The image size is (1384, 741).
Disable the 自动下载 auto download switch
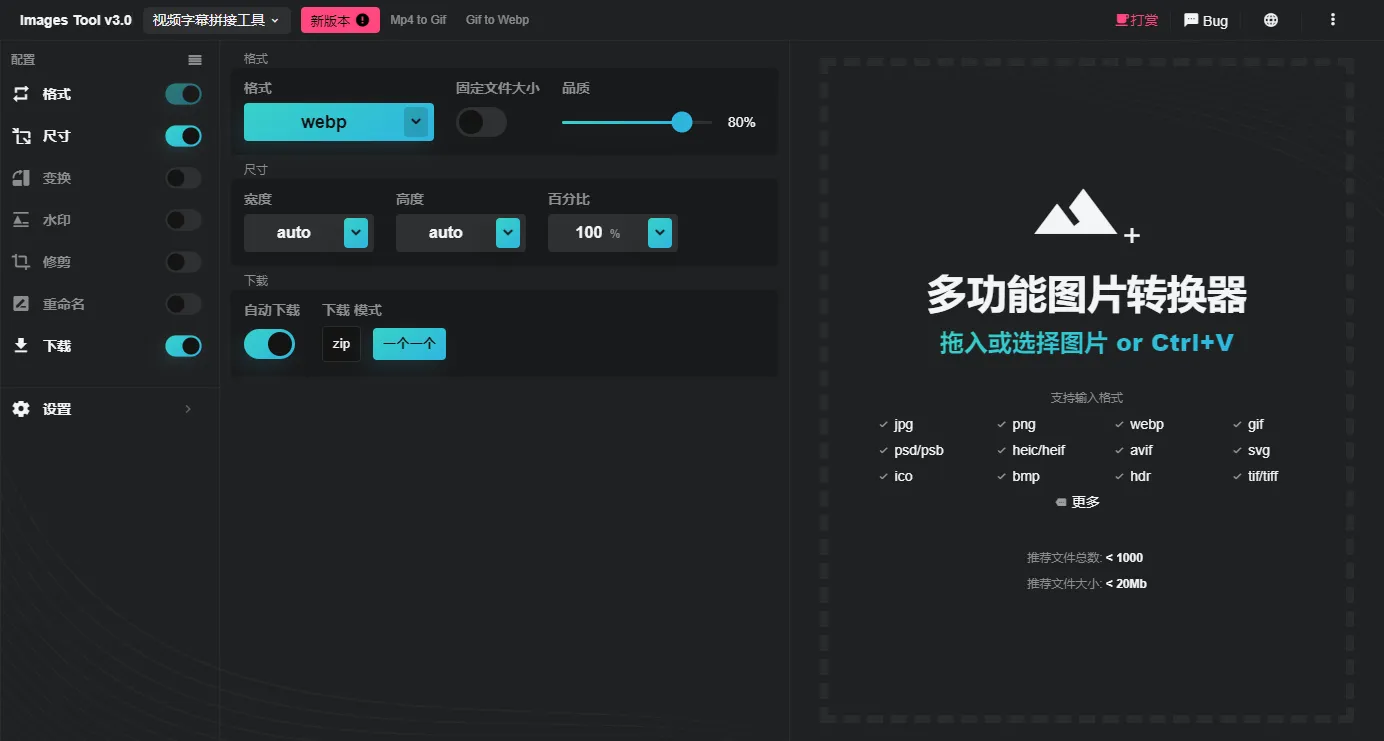coord(269,344)
